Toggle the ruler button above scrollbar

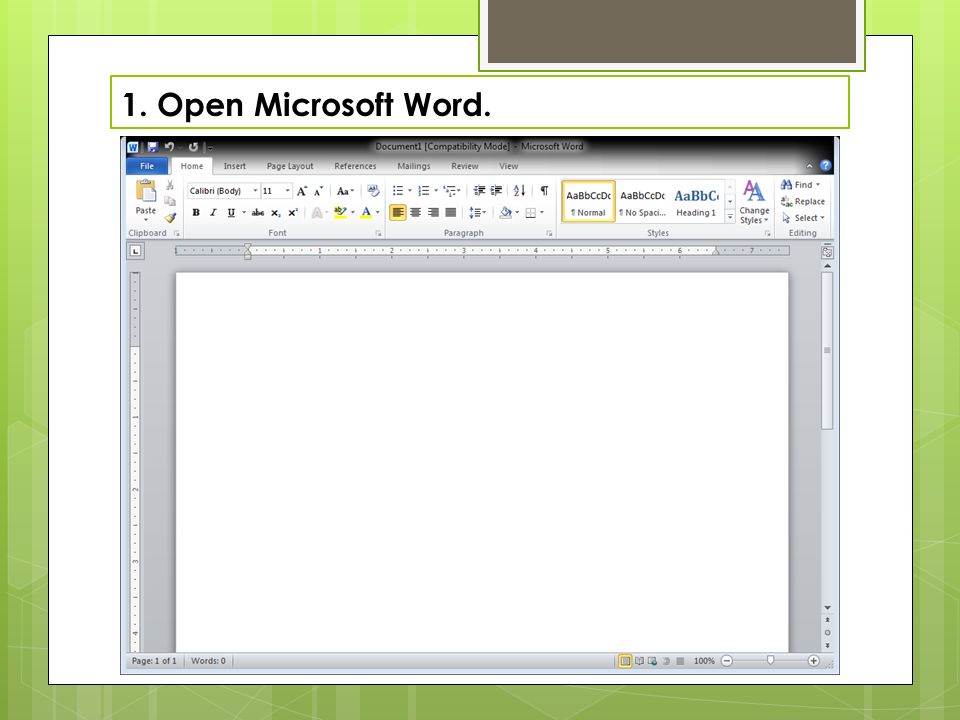(x=827, y=252)
